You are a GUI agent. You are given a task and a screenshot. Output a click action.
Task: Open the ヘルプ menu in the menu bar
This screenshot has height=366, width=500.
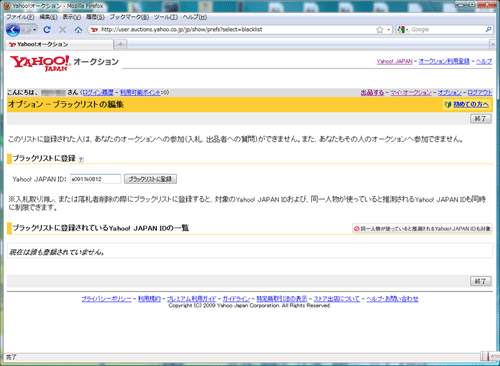point(195,17)
